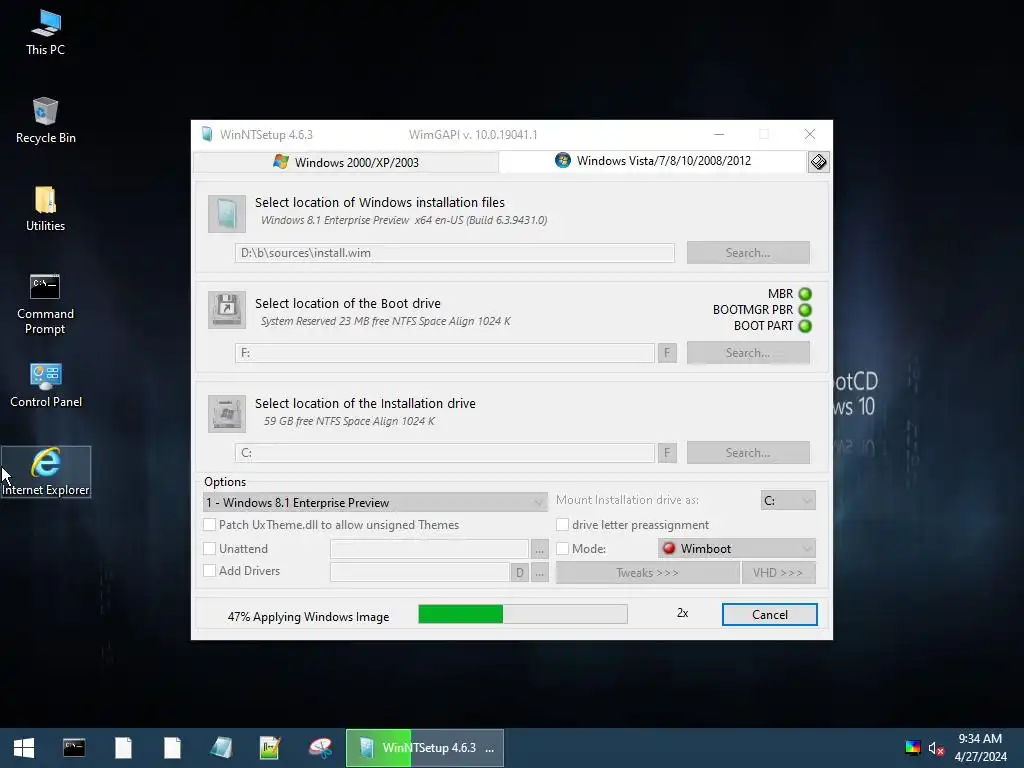Click the Unattend file browse button

tap(539, 549)
